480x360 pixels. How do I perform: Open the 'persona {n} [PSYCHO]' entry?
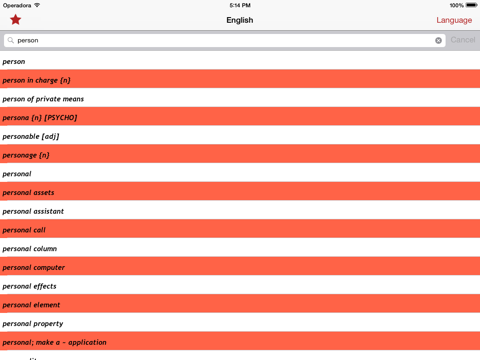click(x=240, y=116)
